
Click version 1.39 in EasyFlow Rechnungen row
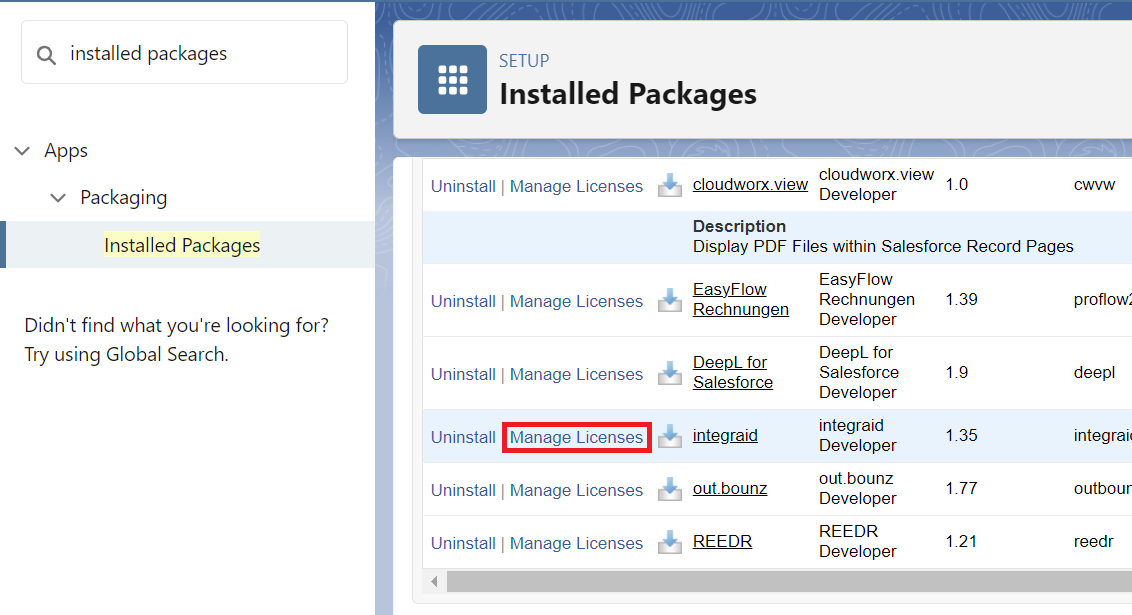click(962, 300)
